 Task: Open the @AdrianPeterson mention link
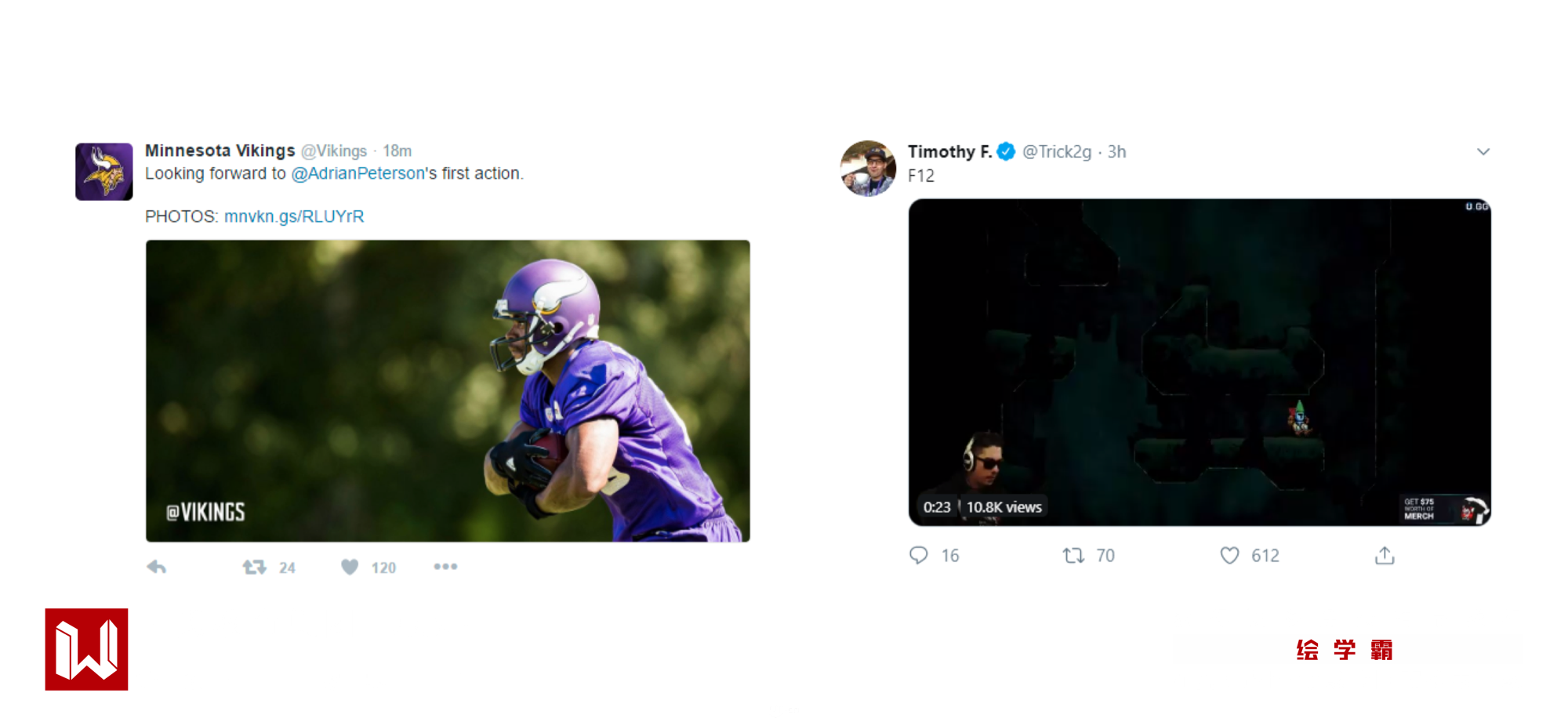pos(358,173)
